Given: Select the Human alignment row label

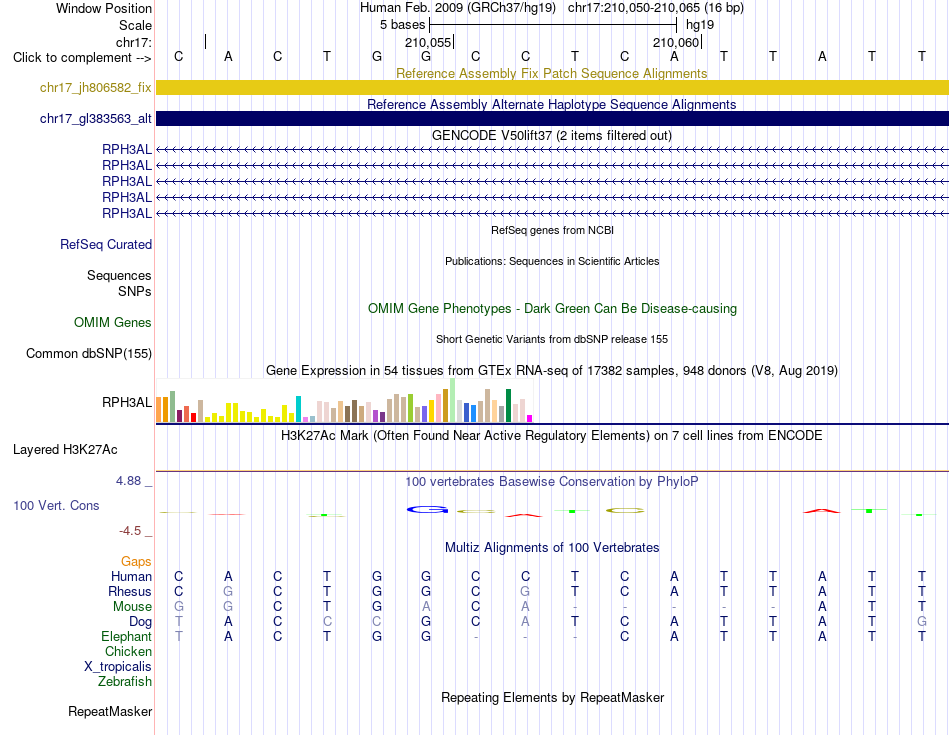Looking at the screenshot, I should pos(131,576).
